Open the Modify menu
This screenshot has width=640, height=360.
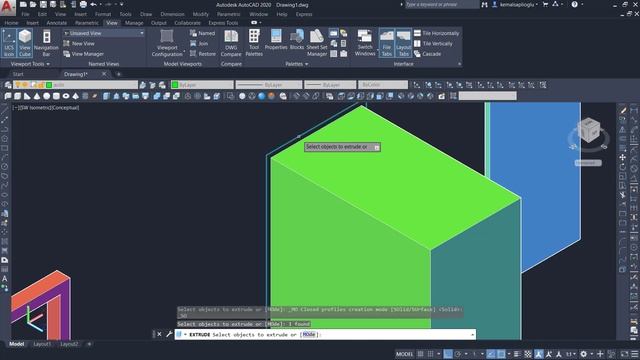point(200,14)
